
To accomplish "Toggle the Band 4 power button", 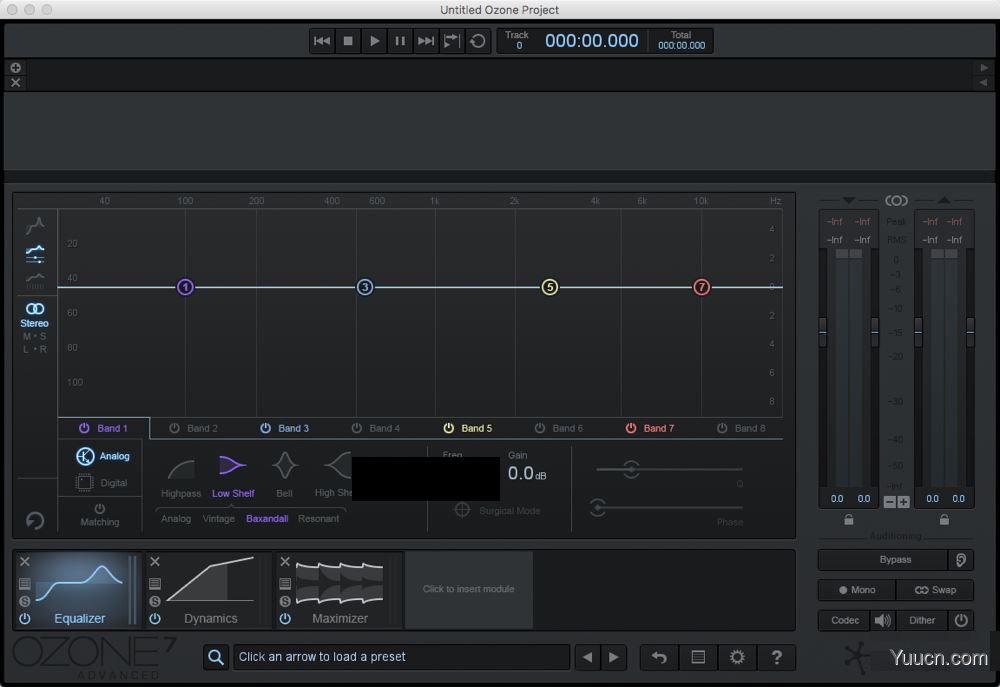I will coord(357,428).
